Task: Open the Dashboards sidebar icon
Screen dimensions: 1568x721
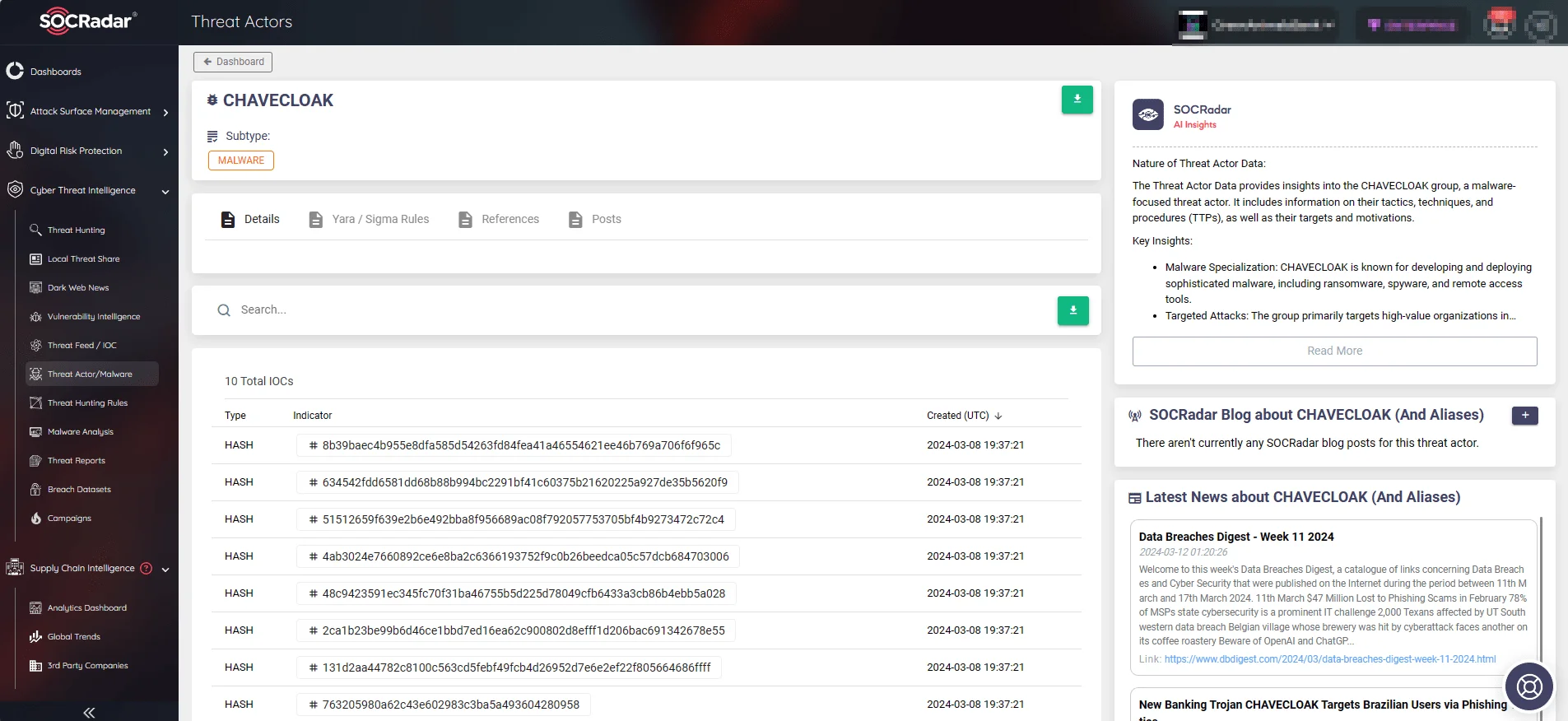Action: click(15, 71)
